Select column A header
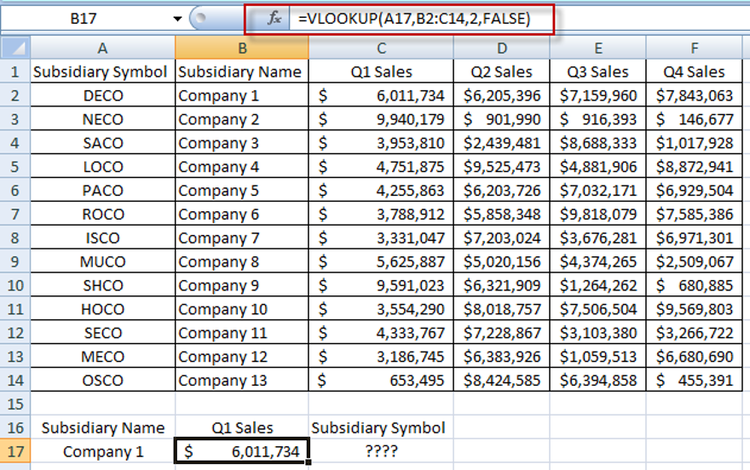Viewport: 750px width, 470px height. pos(103,47)
